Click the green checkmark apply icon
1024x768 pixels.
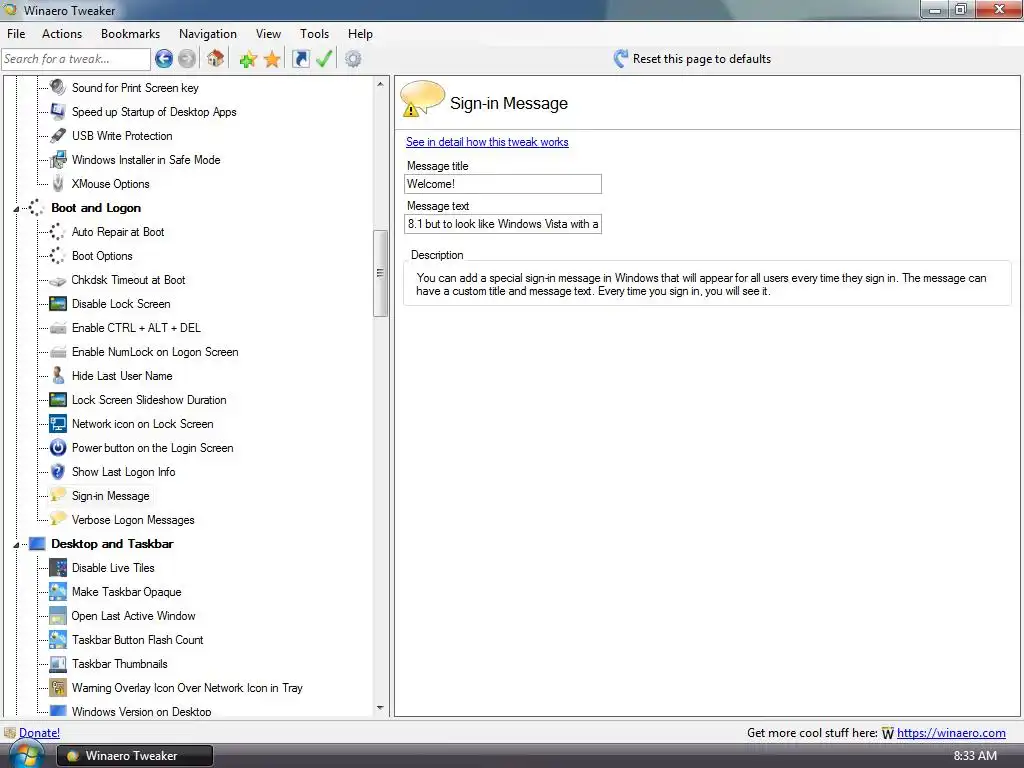324,59
